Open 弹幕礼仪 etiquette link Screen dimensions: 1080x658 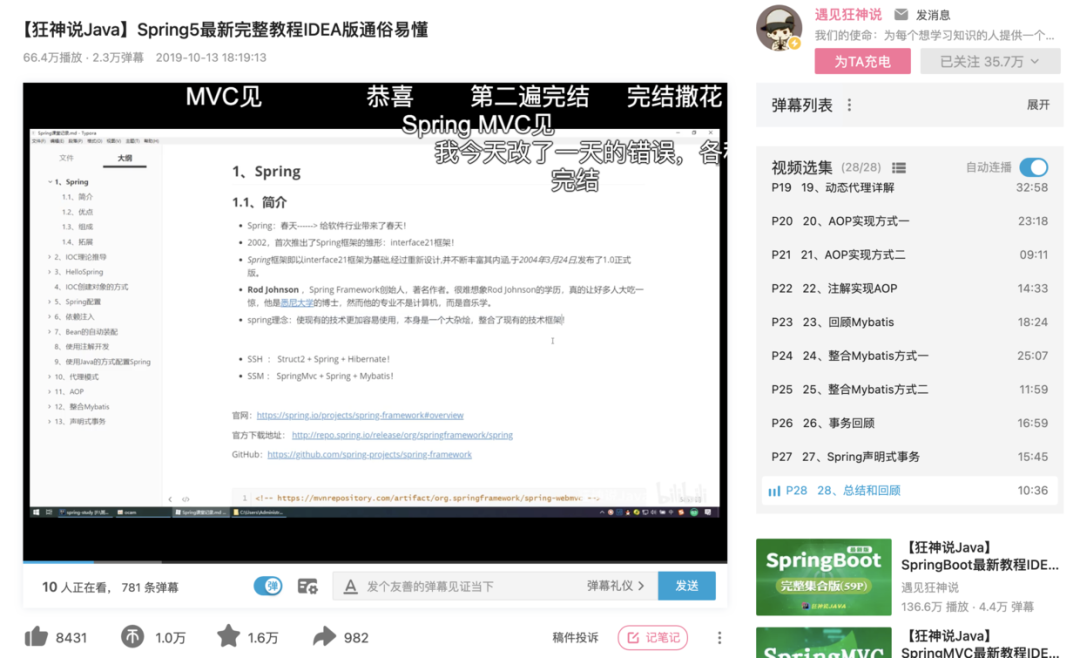click(615, 586)
